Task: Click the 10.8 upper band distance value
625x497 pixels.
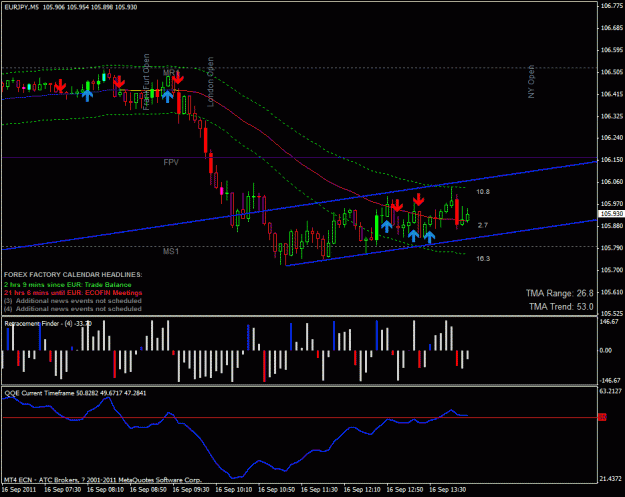Action: click(x=483, y=192)
